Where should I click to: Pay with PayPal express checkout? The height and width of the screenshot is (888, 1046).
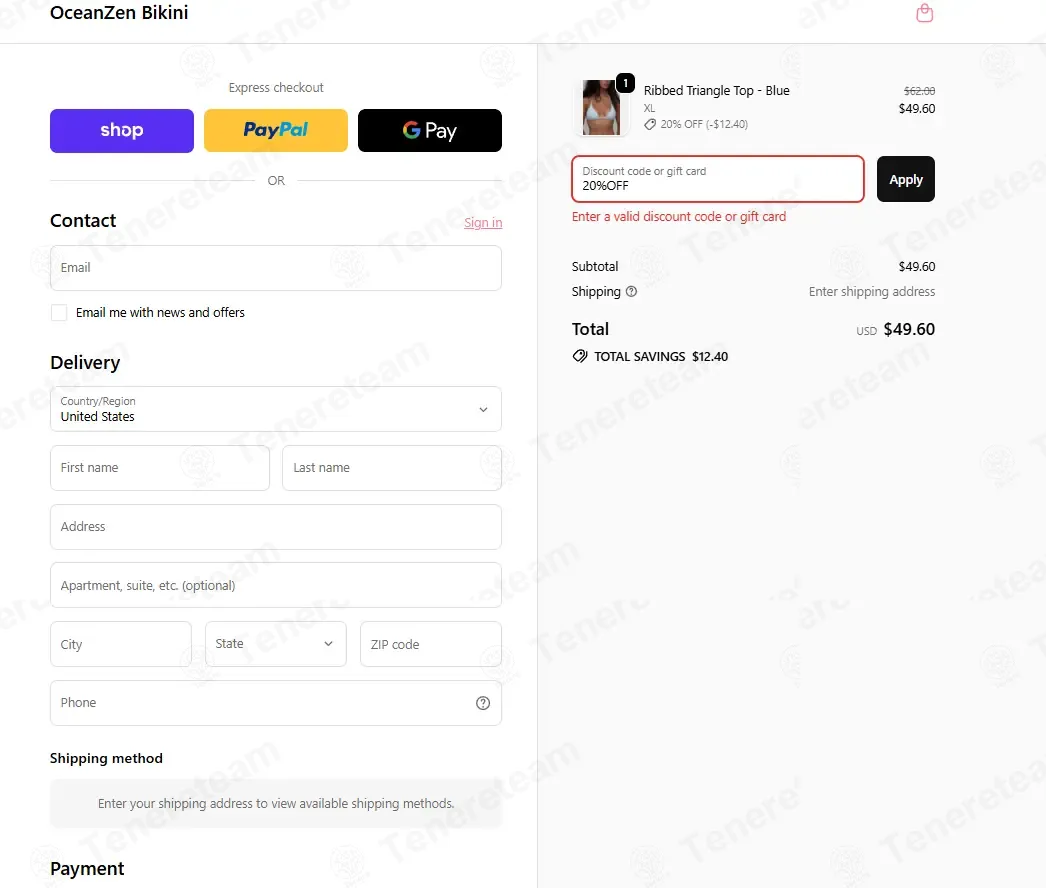(x=276, y=131)
